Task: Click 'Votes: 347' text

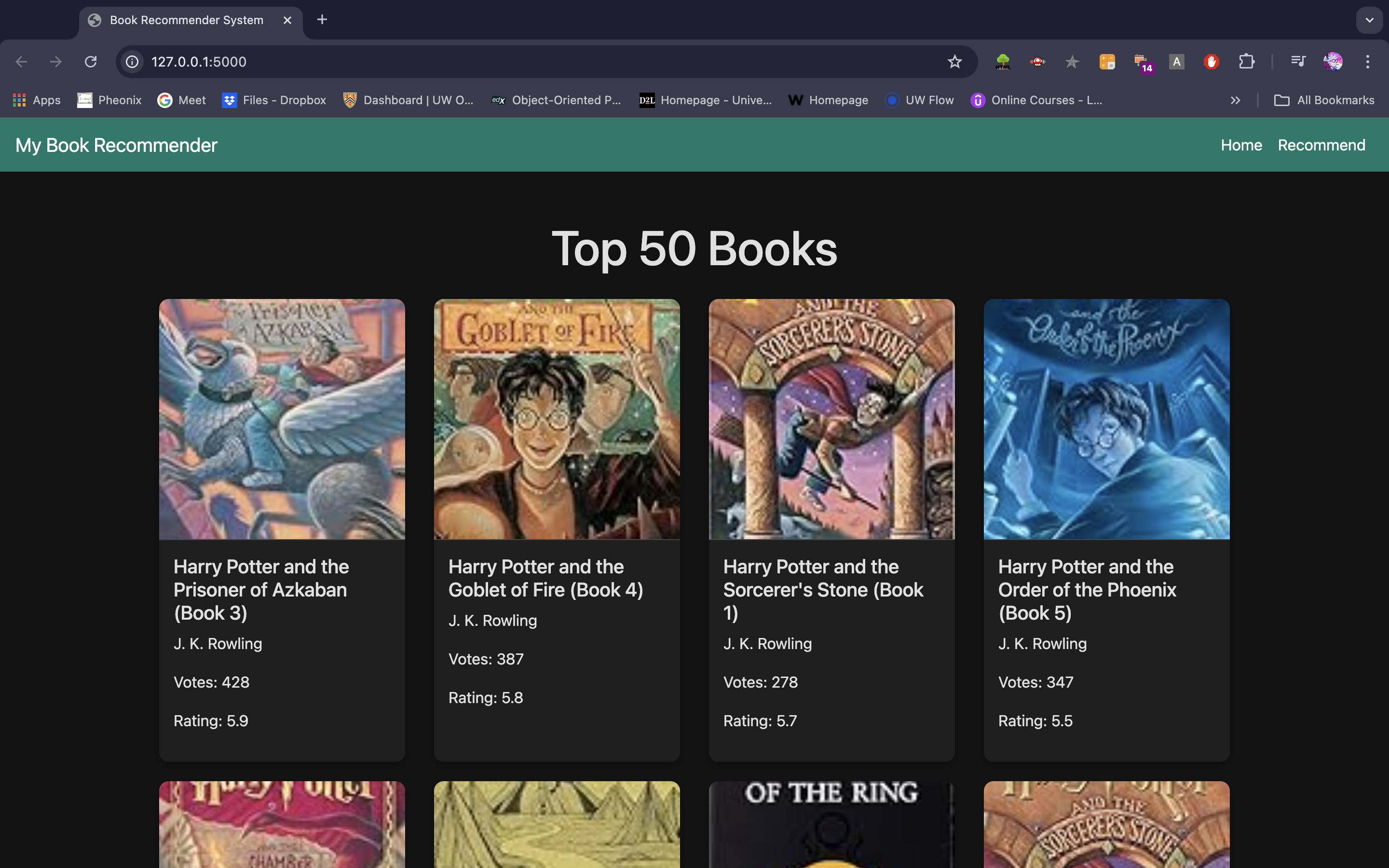Action: tap(1035, 682)
